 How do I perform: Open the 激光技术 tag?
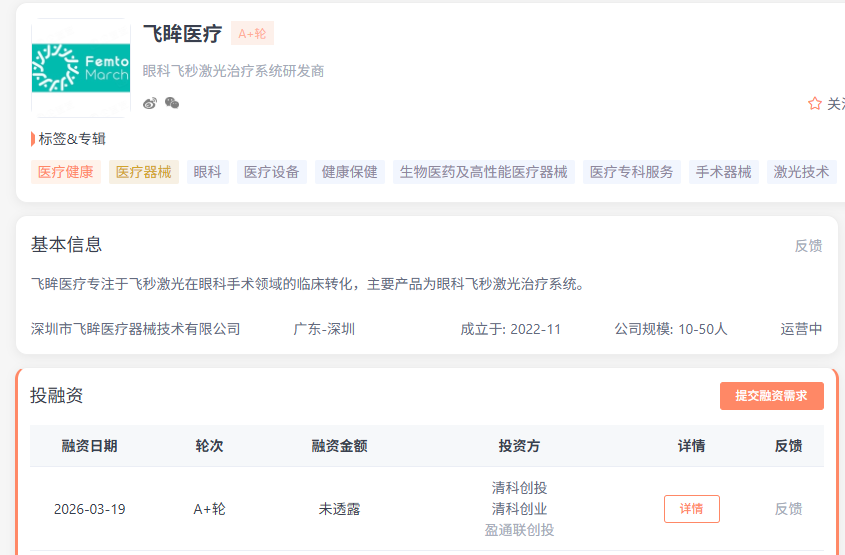pyautogui.click(x=801, y=172)
